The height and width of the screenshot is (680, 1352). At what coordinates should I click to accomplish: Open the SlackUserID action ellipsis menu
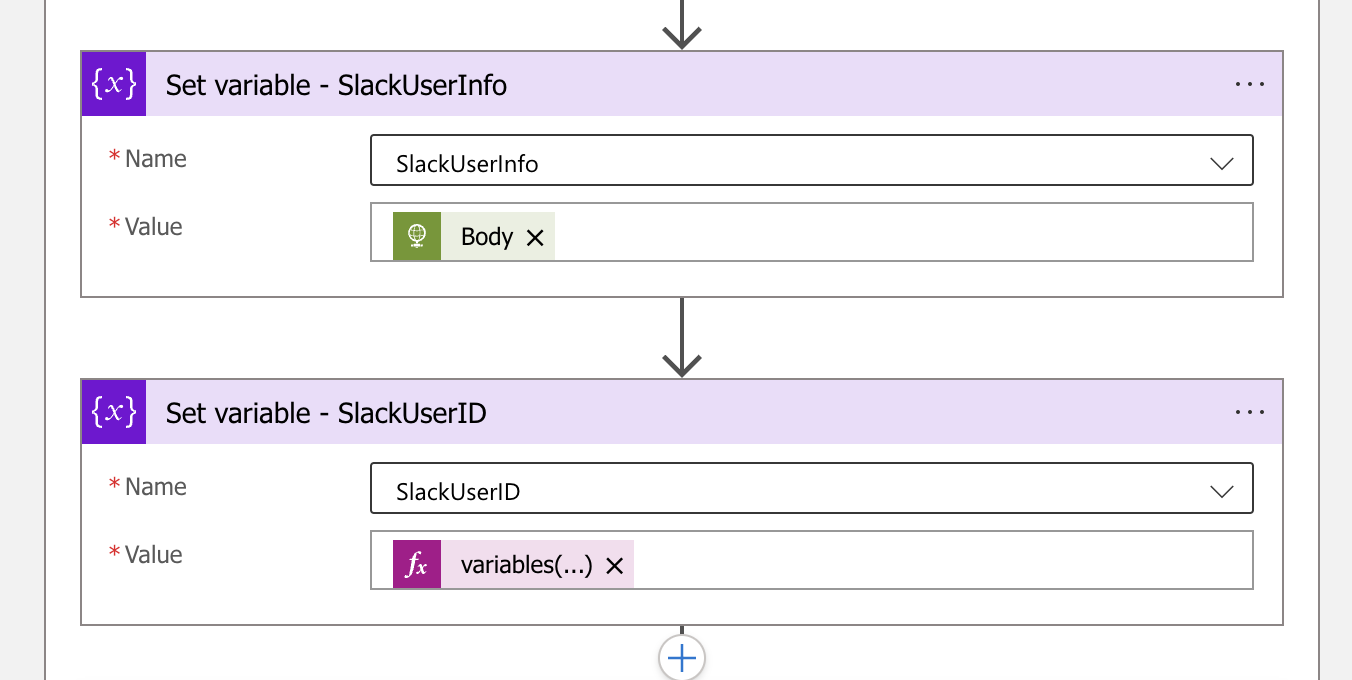tap(1250, 412)
